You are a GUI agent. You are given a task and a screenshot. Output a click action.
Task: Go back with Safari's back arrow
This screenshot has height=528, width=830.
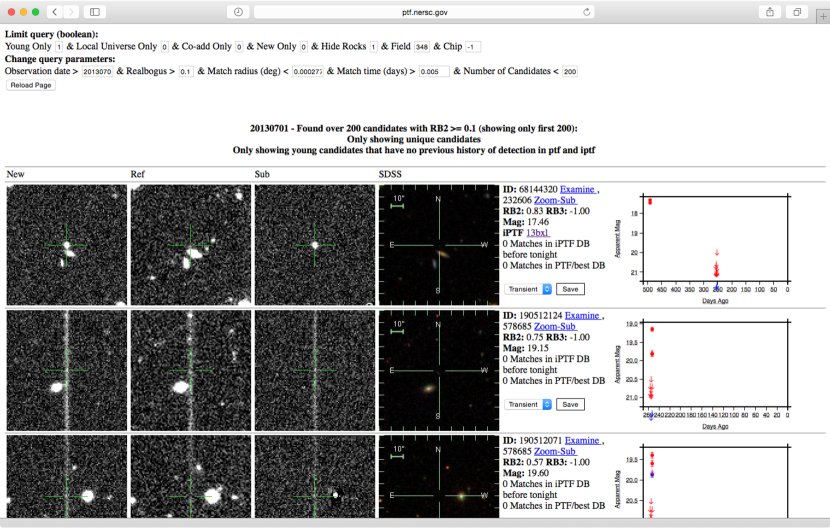[55, 12]
